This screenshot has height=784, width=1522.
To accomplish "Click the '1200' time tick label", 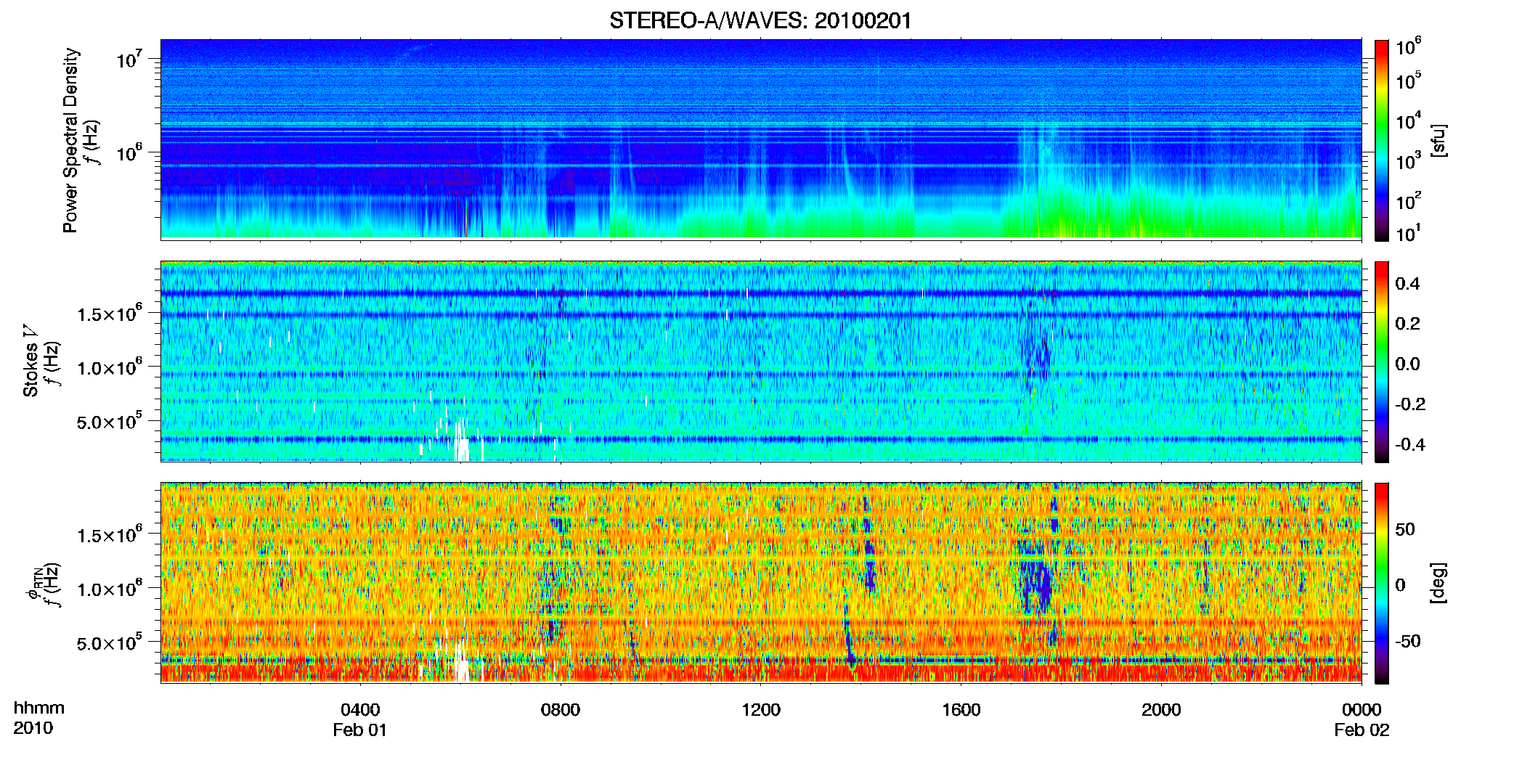I will [x=761, y=709].
